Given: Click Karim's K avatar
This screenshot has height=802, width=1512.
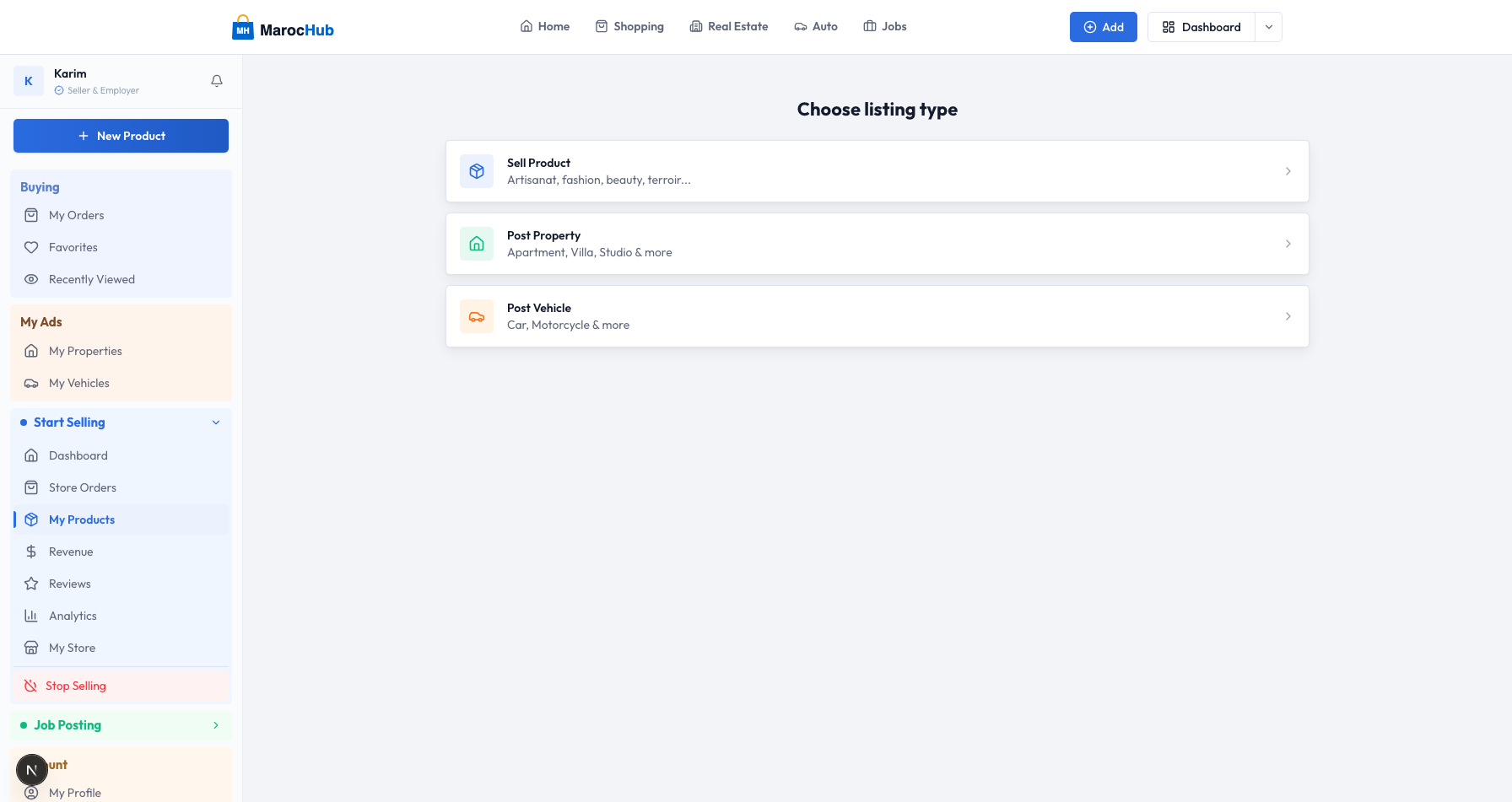Looking at the screenshot, I should point(29,81).
